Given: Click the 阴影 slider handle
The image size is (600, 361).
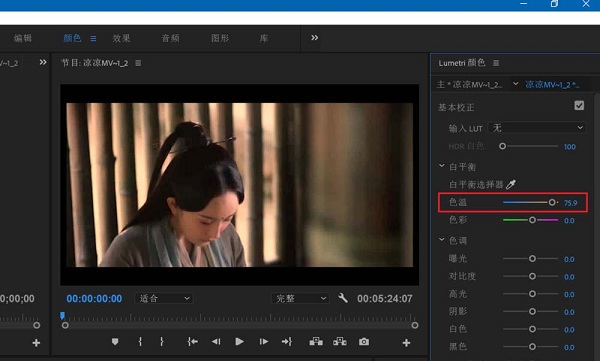Looking at the screenshot, I should pyautogui.click(x=532, y=311).
